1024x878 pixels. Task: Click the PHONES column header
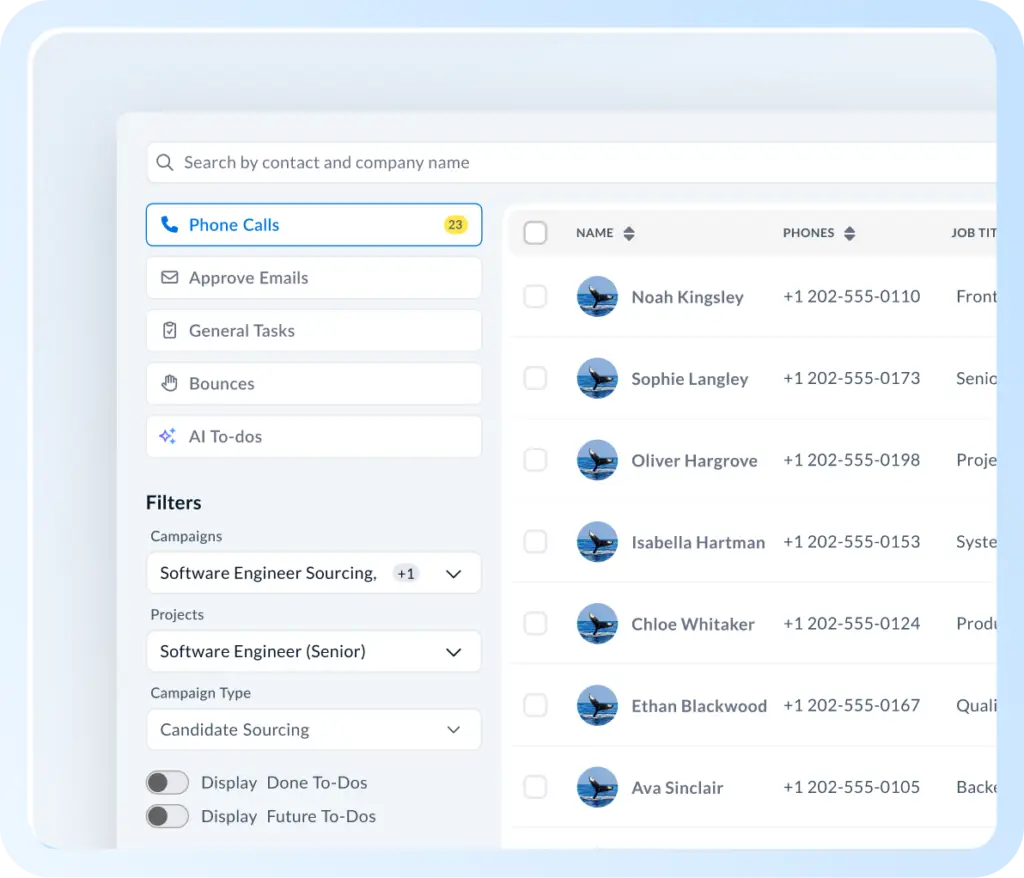click(x=808, y=233)
